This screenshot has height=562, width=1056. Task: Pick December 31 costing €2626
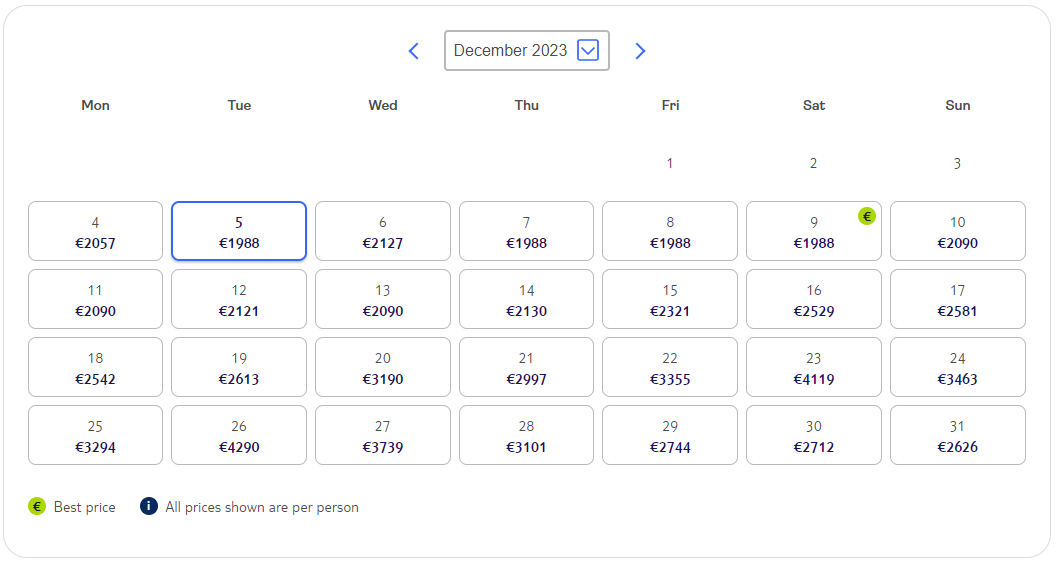click(958, 435)
